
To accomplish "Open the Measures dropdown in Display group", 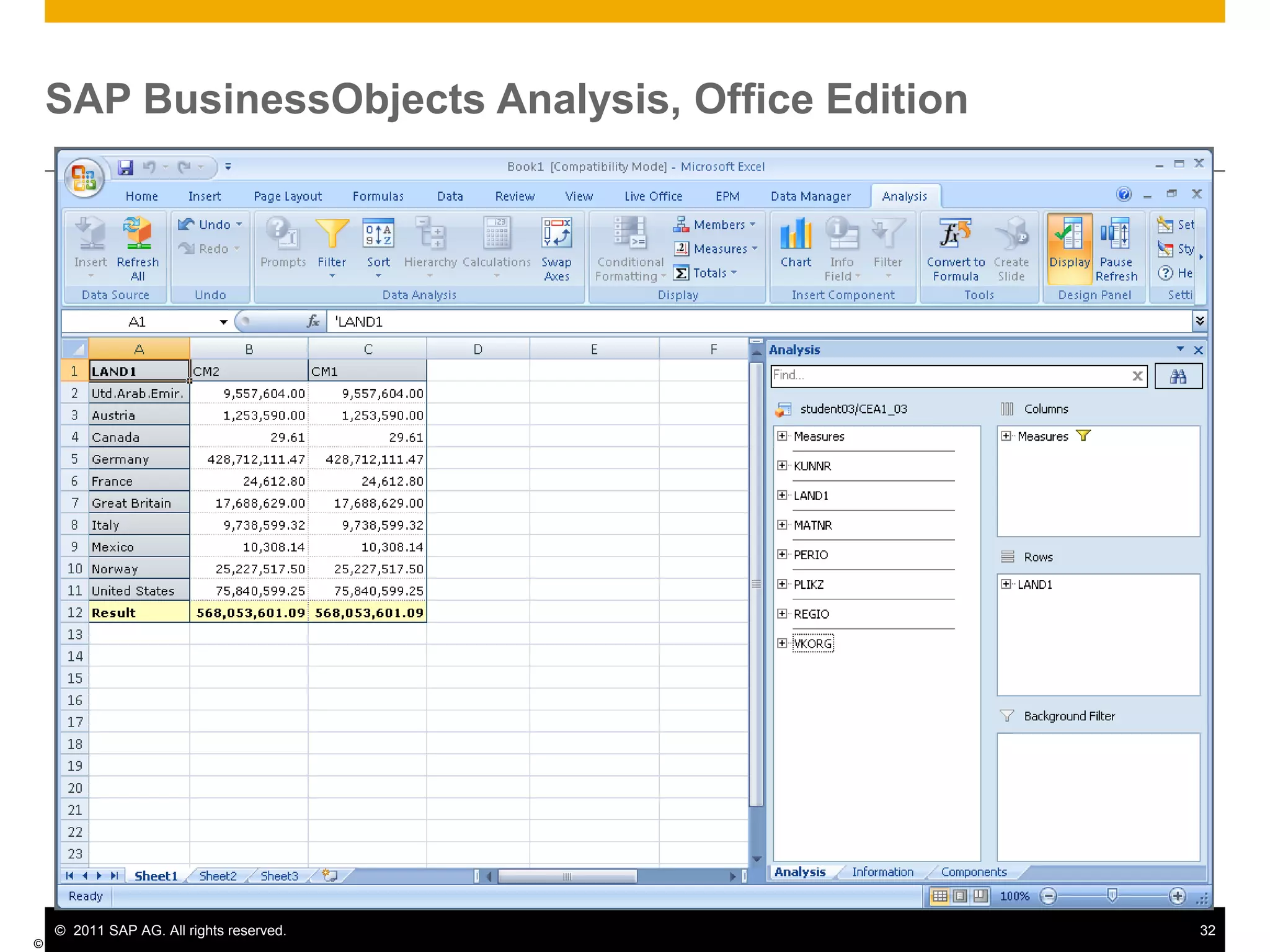I will pyautogui.click(x=716, y=249).
